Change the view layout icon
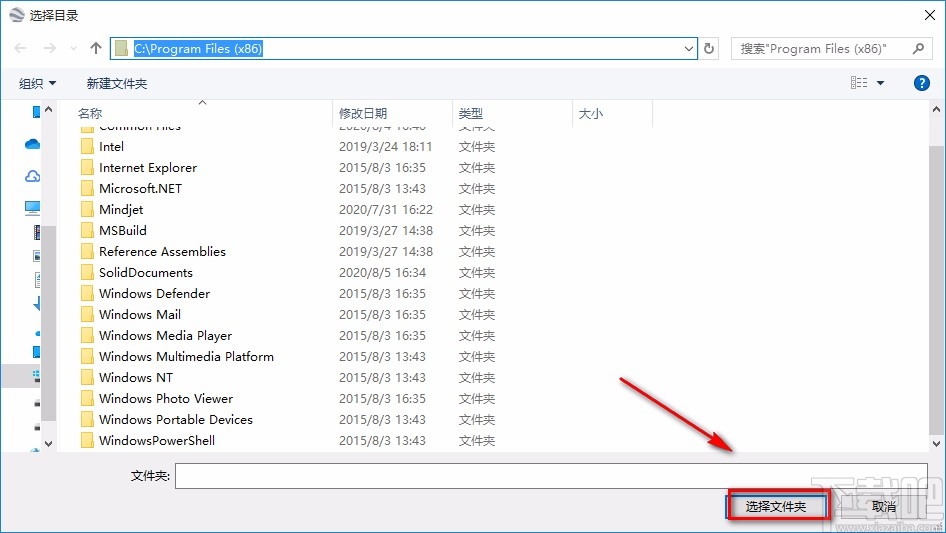 859,83
